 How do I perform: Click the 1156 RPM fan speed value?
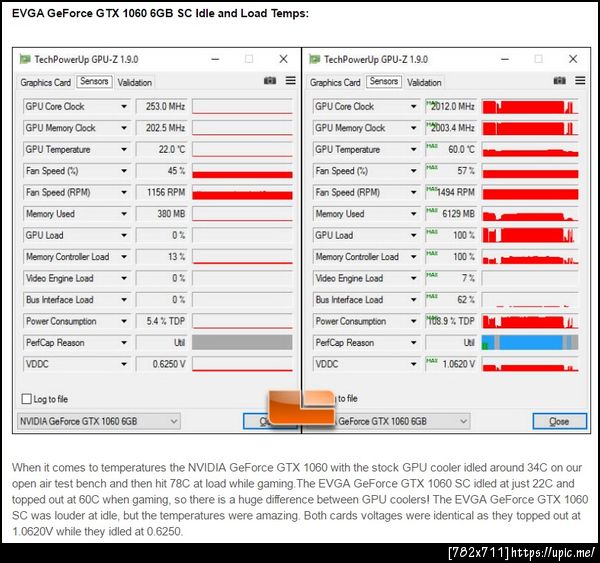pyautogui.click(x=162, y=192)
